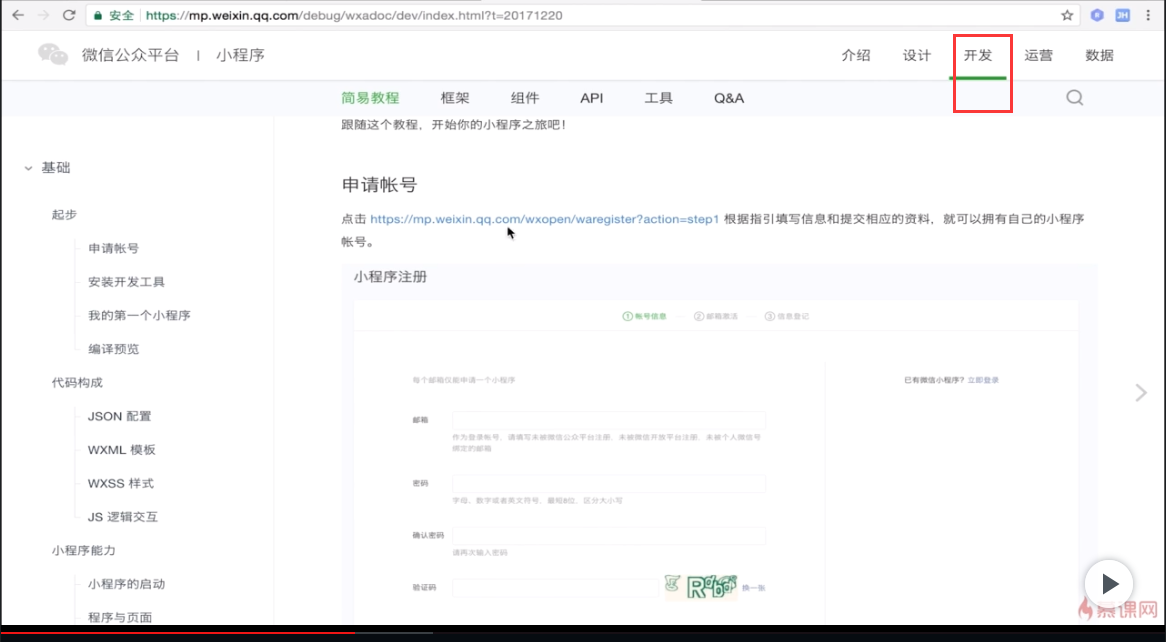Screen dimensions: 1166x642
Task: Switch to the 框架 sub-navigation tab
Action: 455,98
